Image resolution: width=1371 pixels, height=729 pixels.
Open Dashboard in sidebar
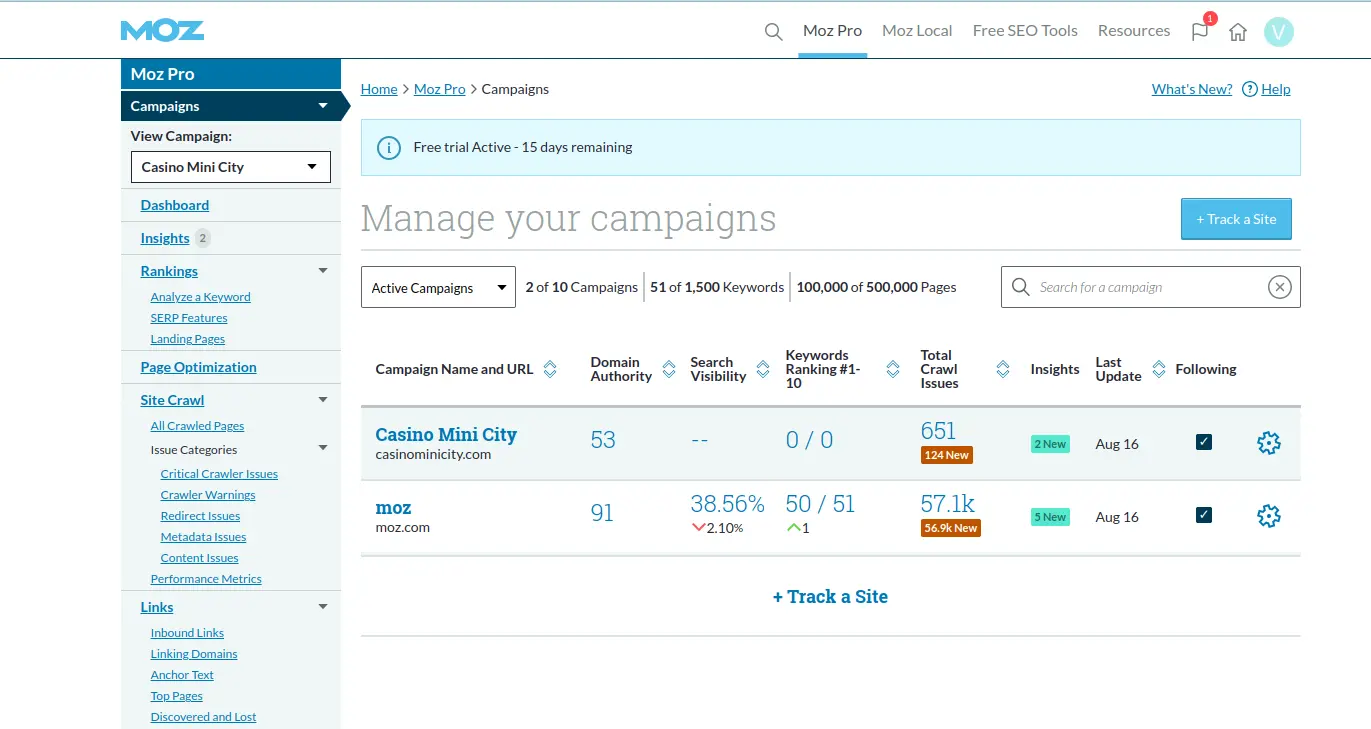175,205
